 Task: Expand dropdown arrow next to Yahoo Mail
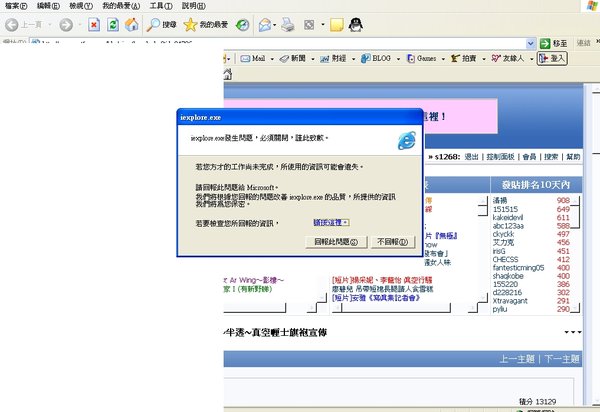click(x=272, y=59)
